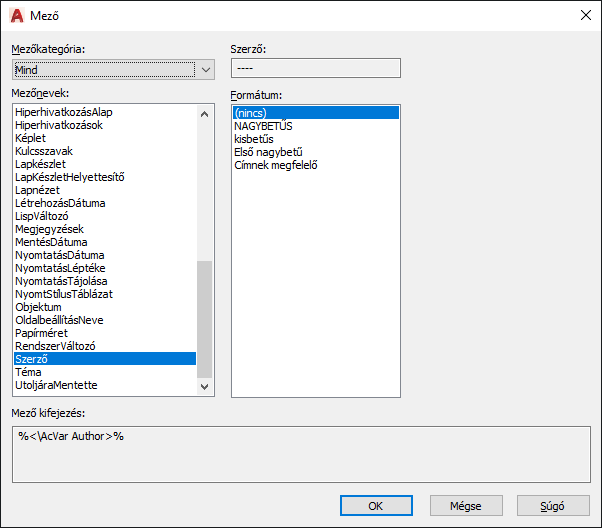The width and height of the screenshot is (602, 528).
Task: Open help with the Súgó button
Action: coord(553,506)
